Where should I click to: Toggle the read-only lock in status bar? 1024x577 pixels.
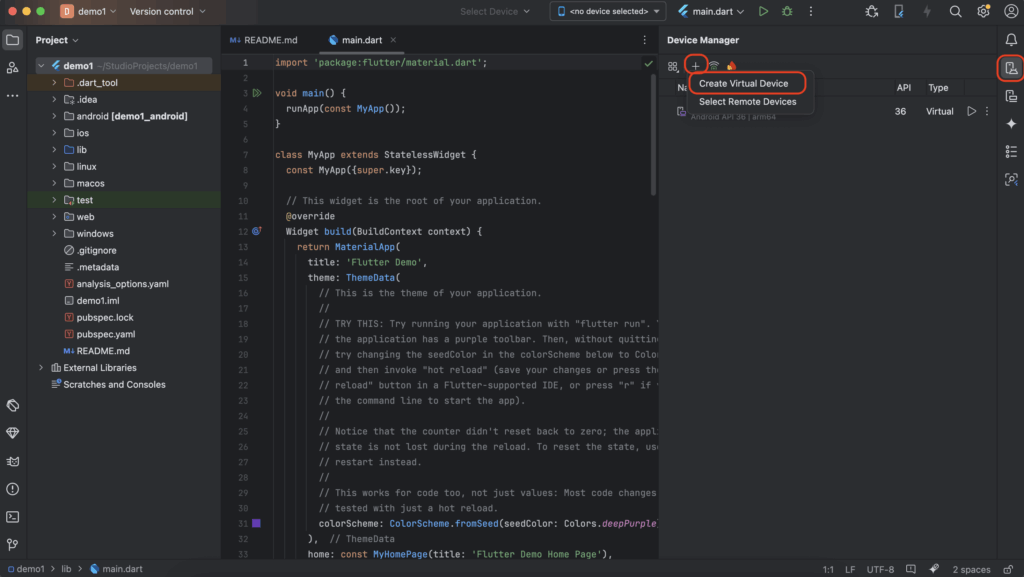[x=1008, y=569]
